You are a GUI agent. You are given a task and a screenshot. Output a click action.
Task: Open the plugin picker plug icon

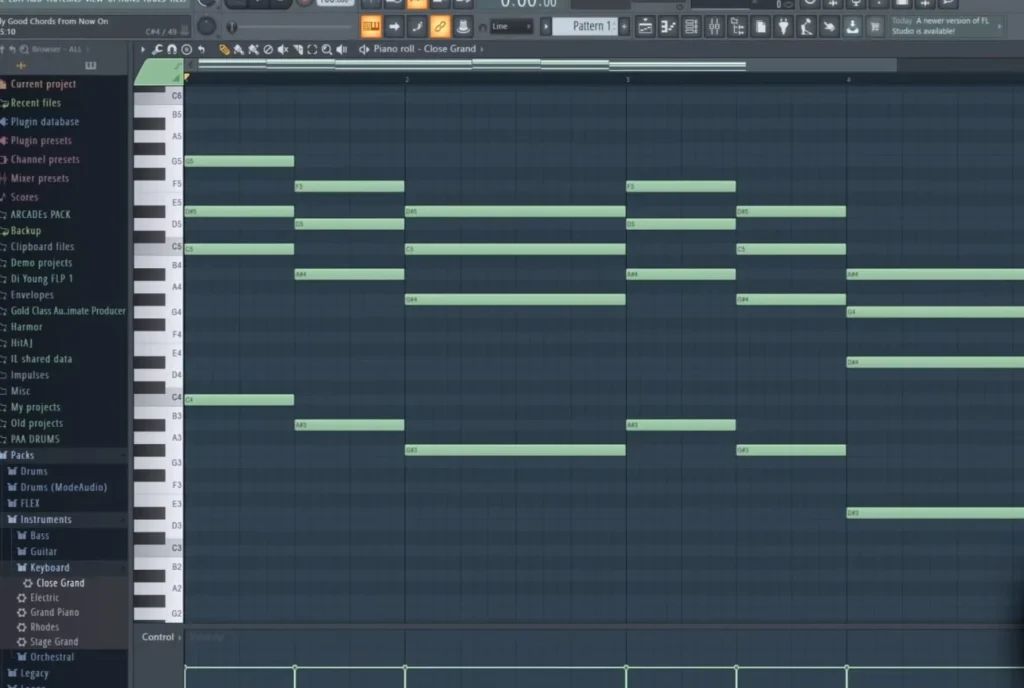pos(783,26)
